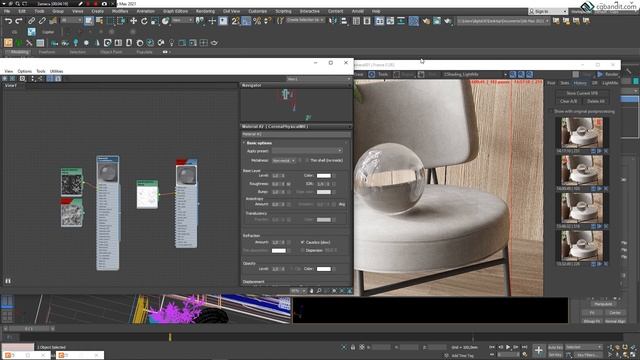Image resolution: width=640 pixels, height=360 pixels.
Task: Toggle the Percent Snap tool
Action: (x=257, y=20)
